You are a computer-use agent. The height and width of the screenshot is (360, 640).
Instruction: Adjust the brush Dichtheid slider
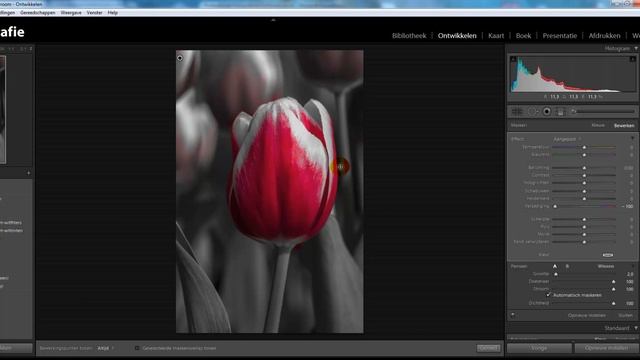(x=613, y=303)
